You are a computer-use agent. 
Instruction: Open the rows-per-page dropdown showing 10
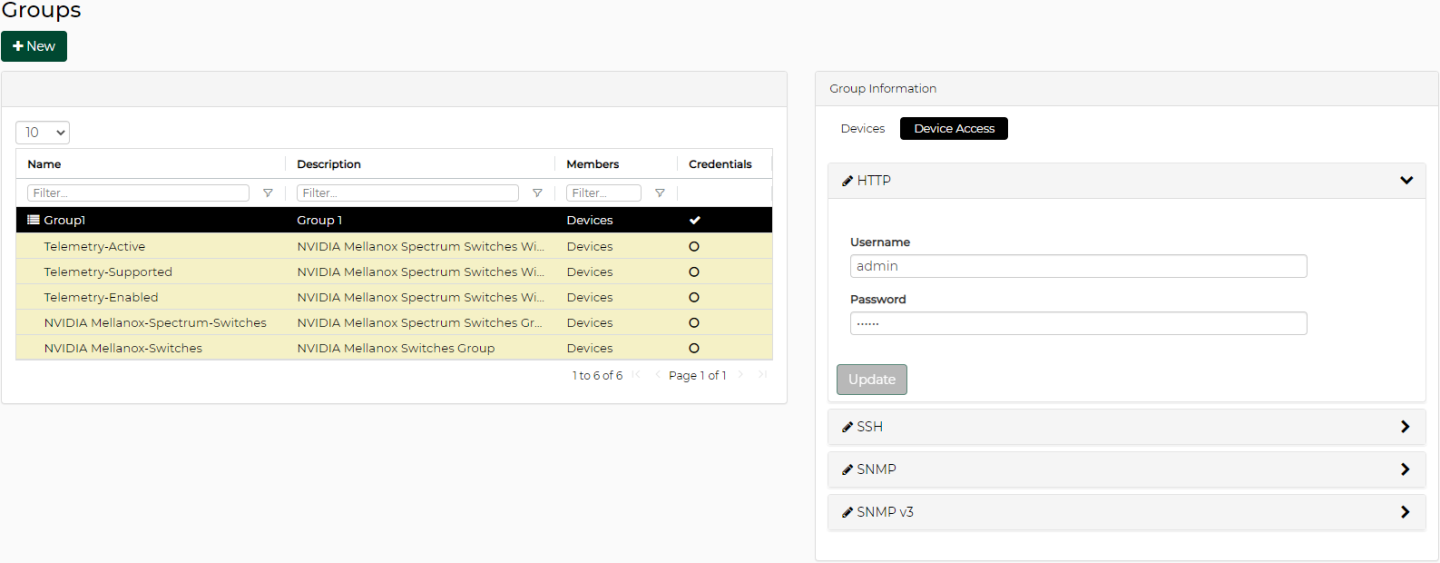(x=43, y=132)
